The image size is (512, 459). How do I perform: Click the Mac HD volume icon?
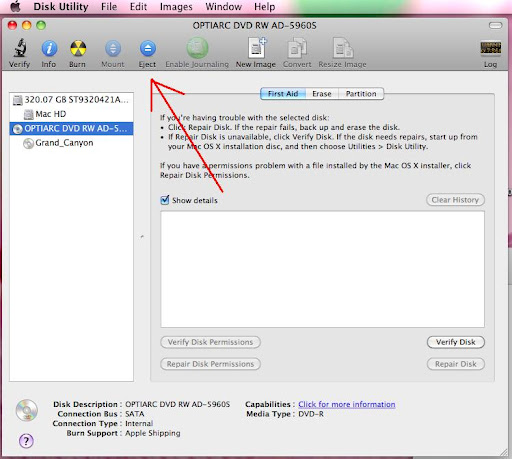pos(29,114)
